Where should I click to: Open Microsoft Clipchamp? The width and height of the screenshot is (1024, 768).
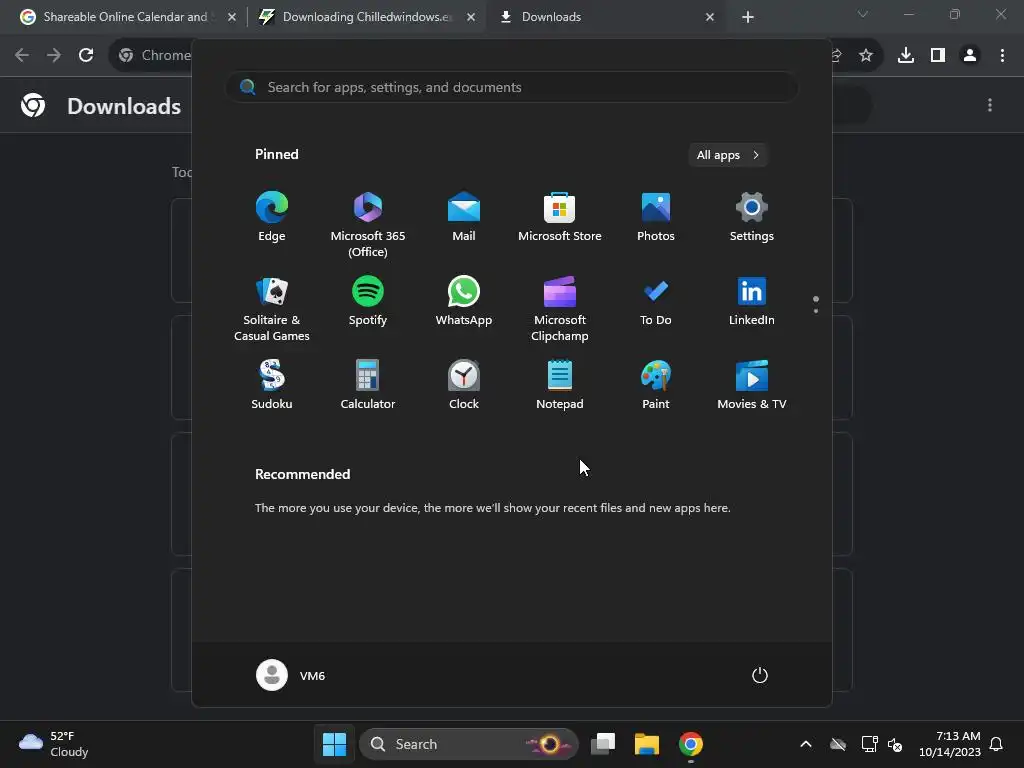click(x=560, y=309)
